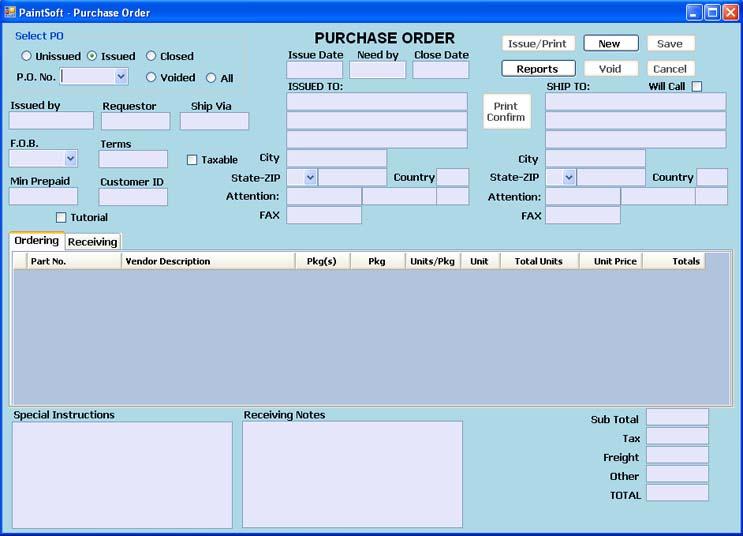Image resolution: width=743 pixels, height=536 pixels.
Task: Click first Issued To address line
Action: click(x=377, y=101)
